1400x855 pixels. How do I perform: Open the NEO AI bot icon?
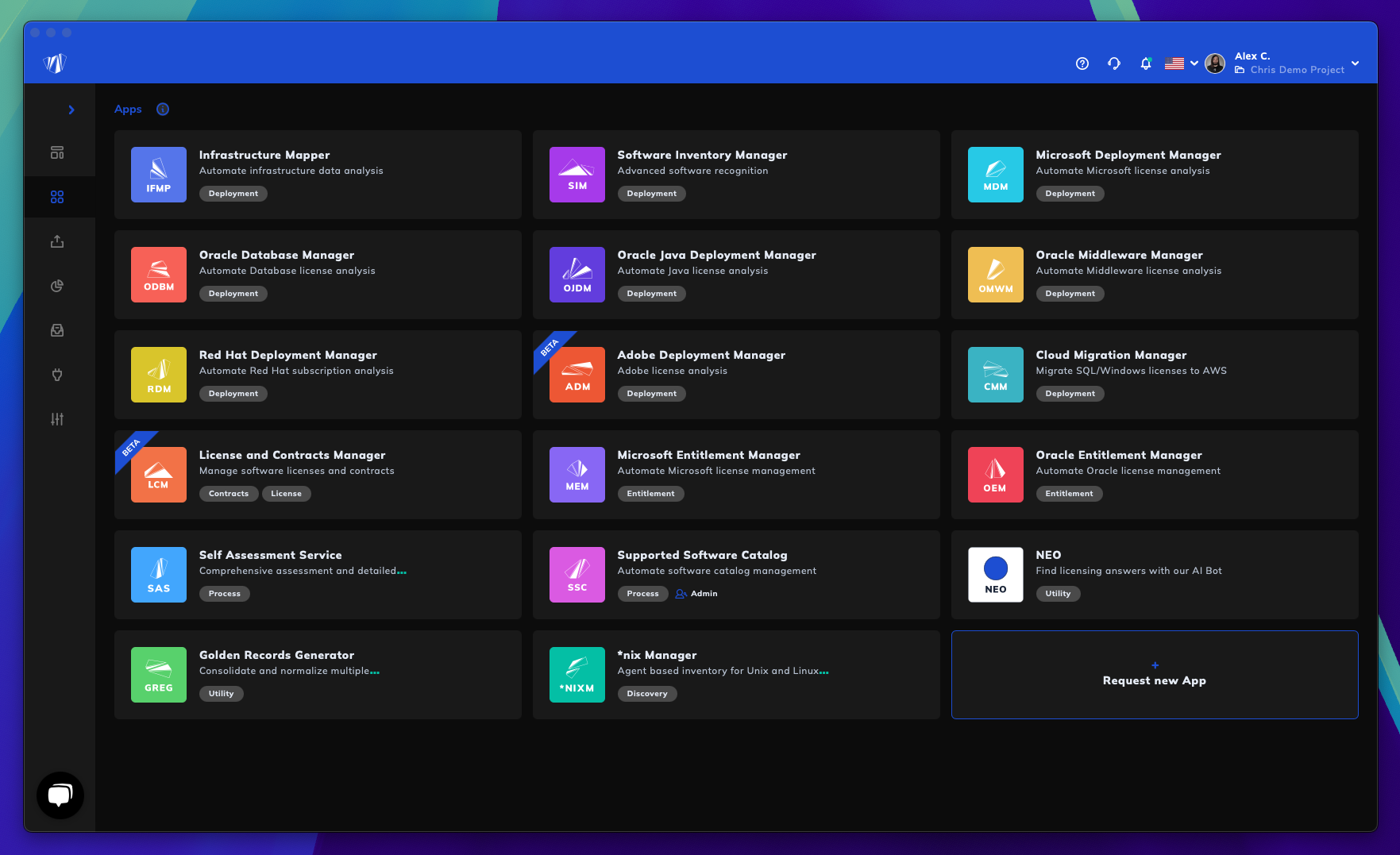(996, 575)
